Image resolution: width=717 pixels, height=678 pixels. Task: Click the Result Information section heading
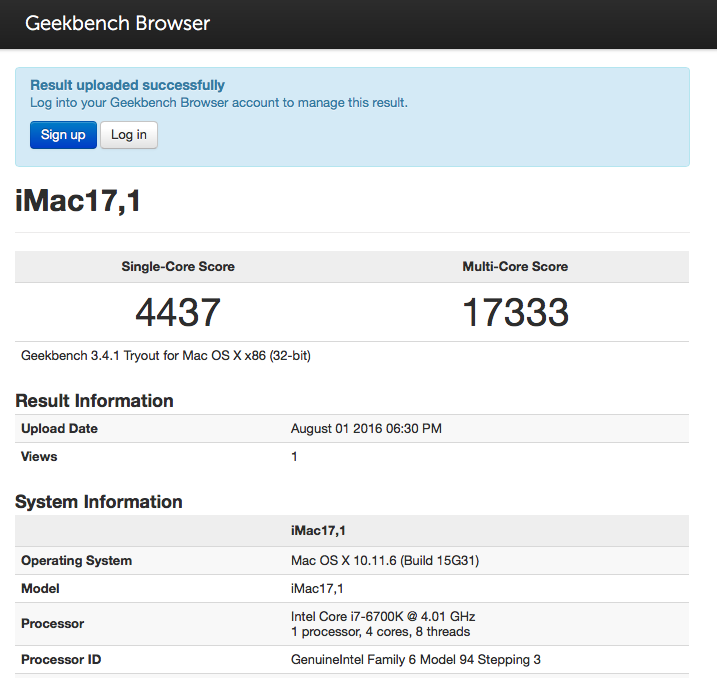click(94, 401)
